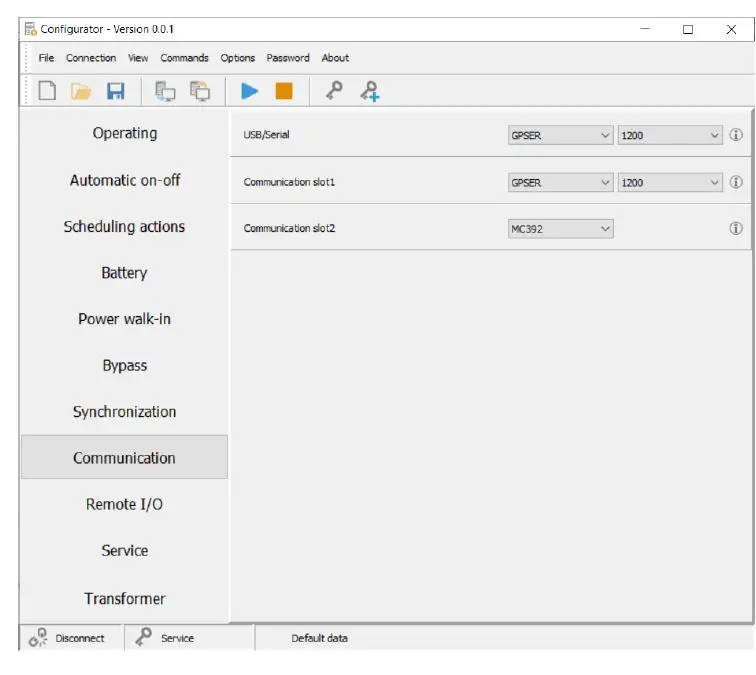
Task: Click the USB/Serial label
Action: coord(266,135)
